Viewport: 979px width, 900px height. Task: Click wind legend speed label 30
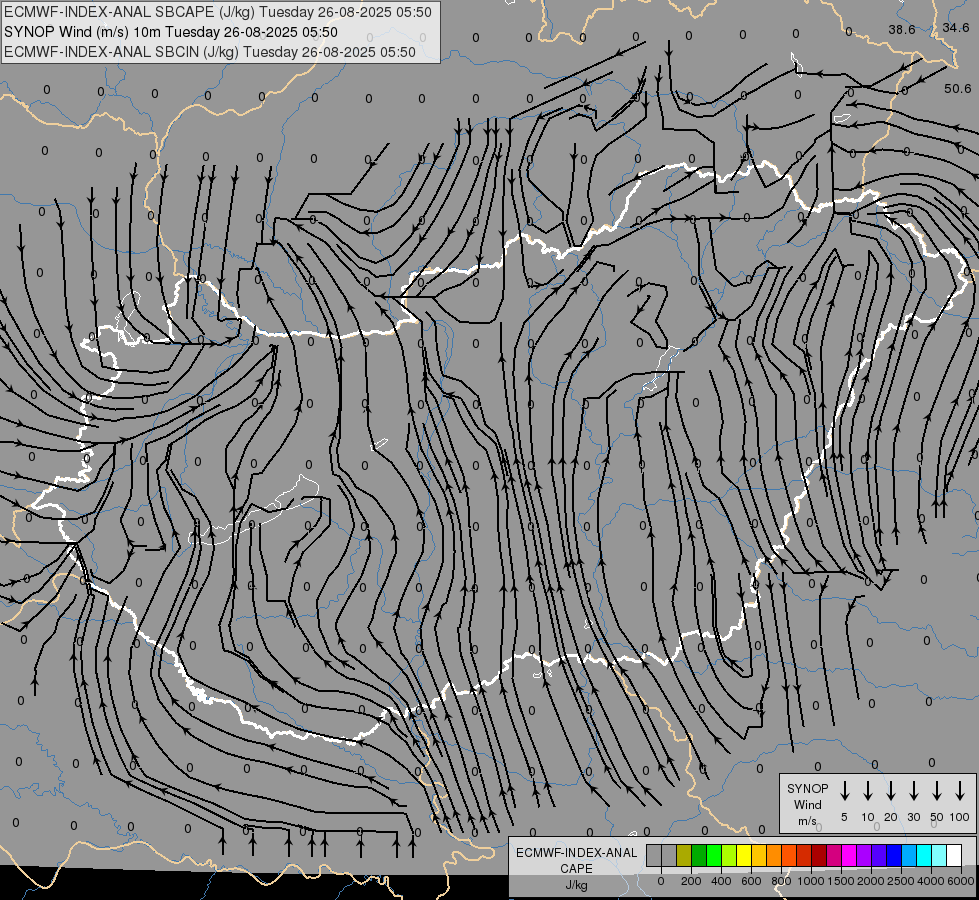913,817
